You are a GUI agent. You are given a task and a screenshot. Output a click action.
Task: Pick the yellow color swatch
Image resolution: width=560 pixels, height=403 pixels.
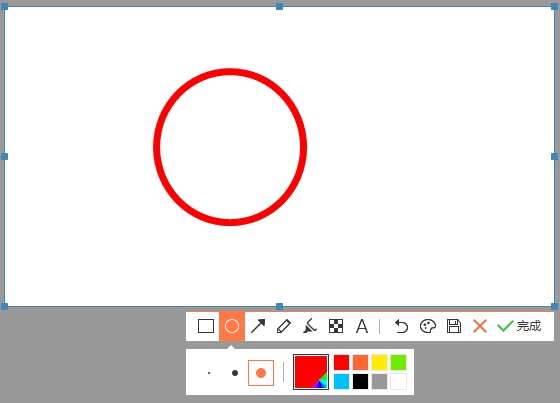379,362
